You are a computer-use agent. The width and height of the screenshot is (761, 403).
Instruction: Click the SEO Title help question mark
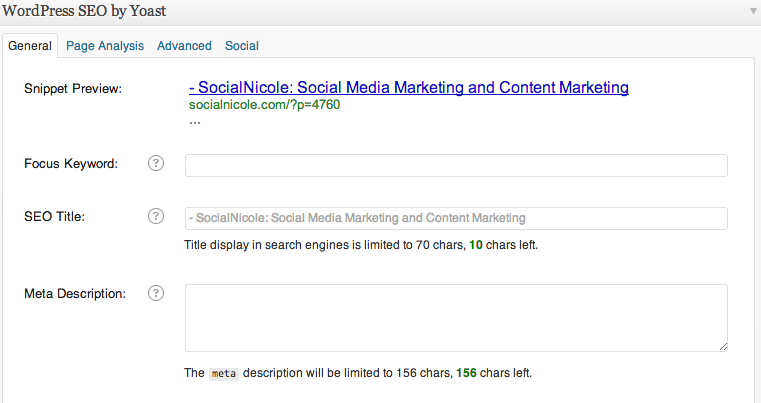[156, 216]
